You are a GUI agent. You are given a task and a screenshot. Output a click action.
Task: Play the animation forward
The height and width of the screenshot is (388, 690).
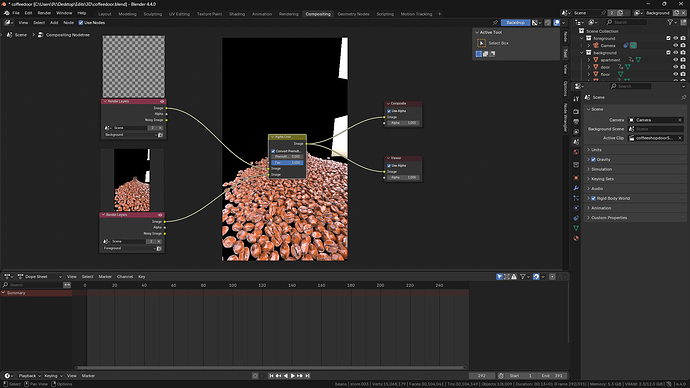click(293, 376)
